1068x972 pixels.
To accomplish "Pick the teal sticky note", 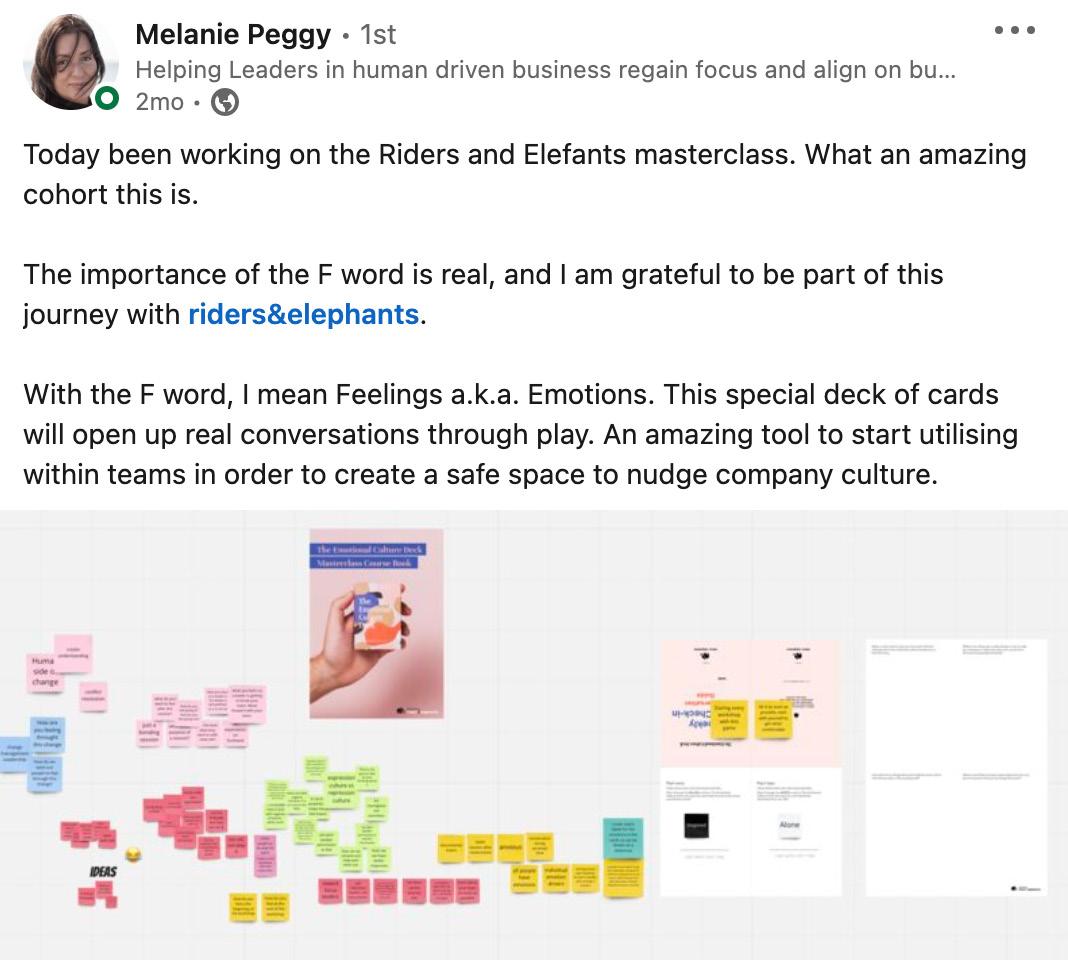I will coord(623,838).
